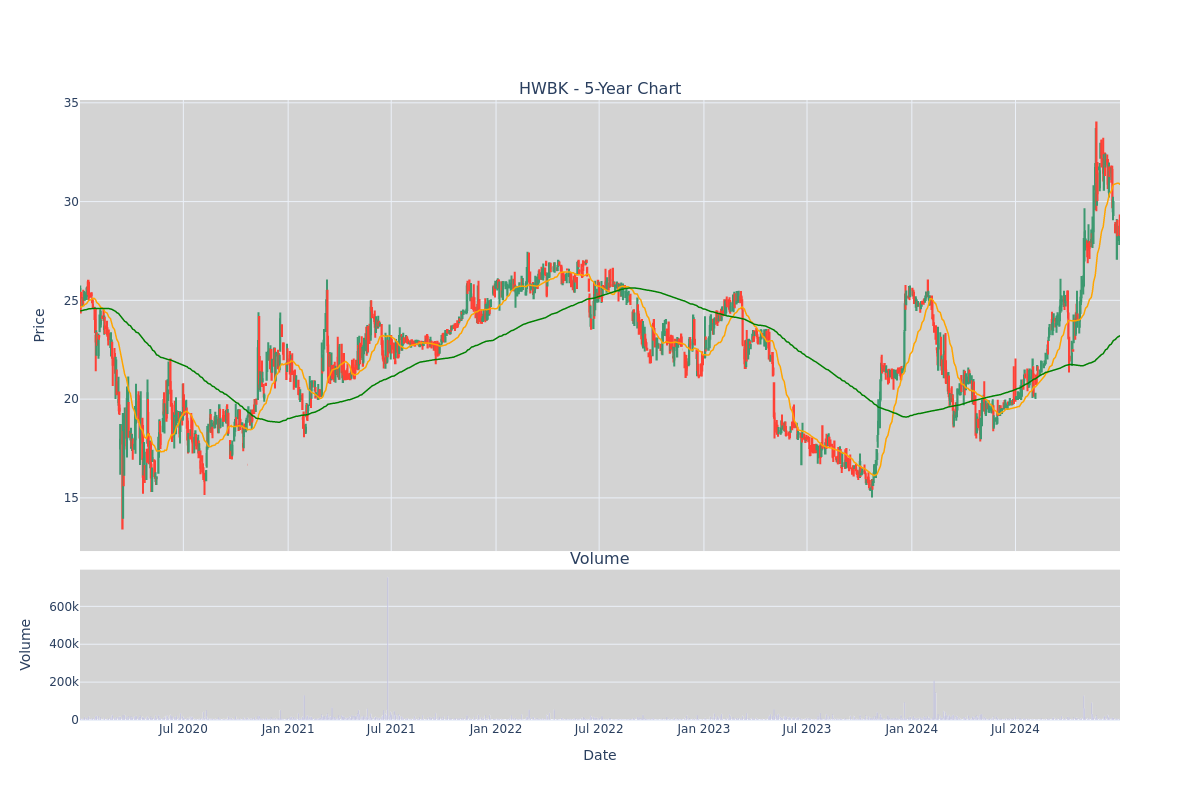1200x800 pixels.
Task: Click date tick 'Jul 2020'
Action: [183, 729]
